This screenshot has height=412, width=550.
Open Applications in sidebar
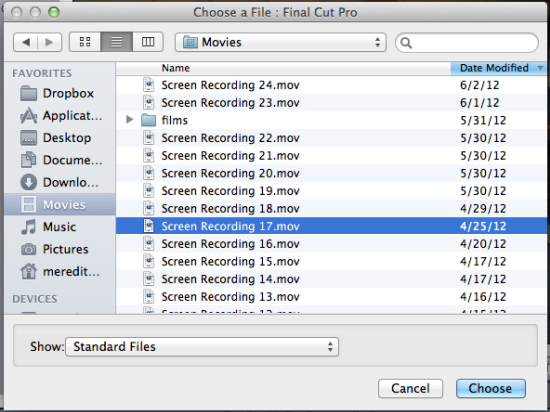61,115
